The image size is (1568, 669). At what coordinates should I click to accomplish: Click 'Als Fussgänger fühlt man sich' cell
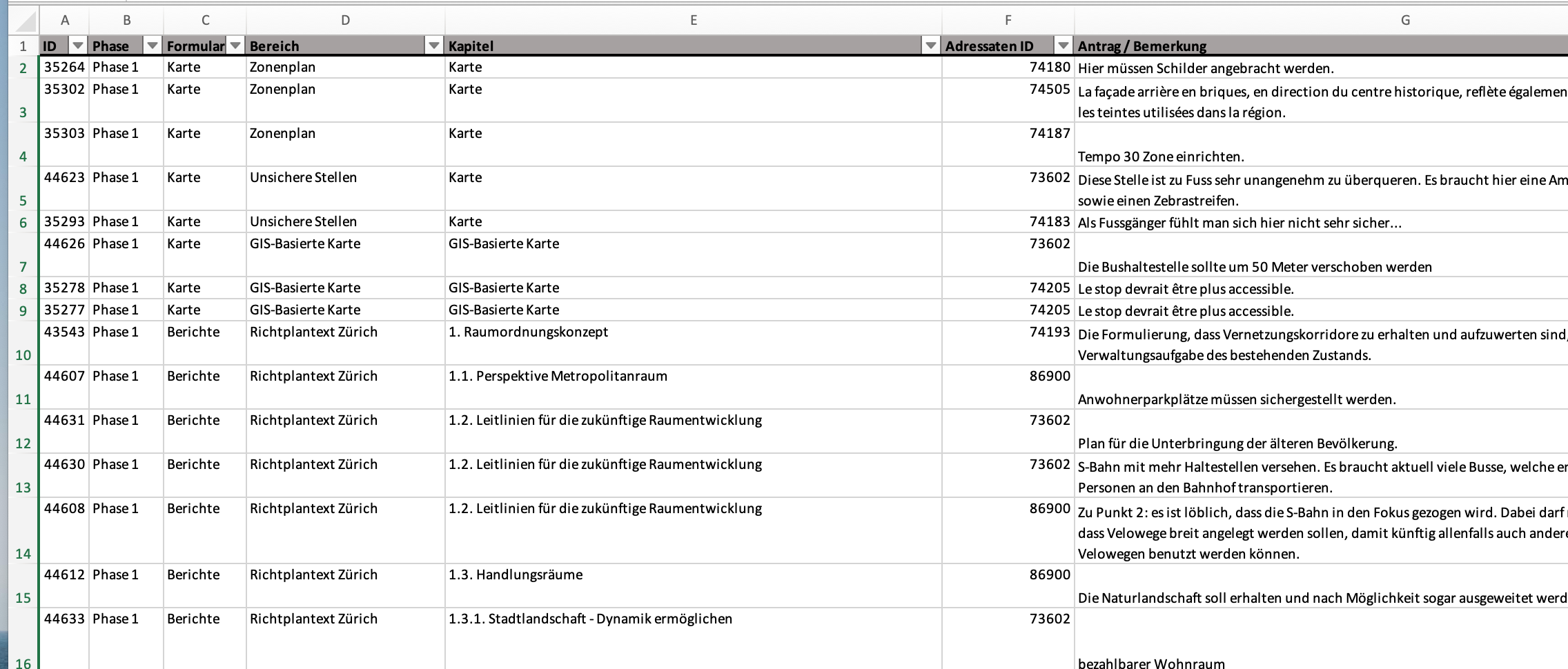[x=1322, y=222]
